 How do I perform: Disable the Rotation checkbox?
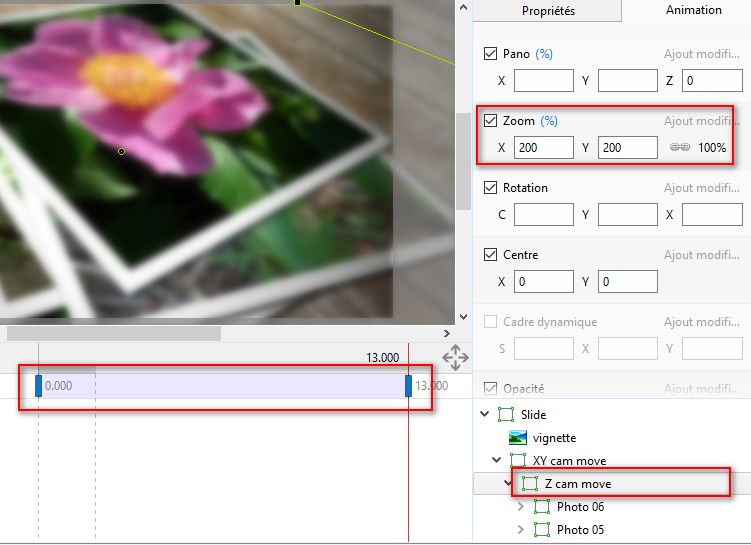tap(490, 188)
